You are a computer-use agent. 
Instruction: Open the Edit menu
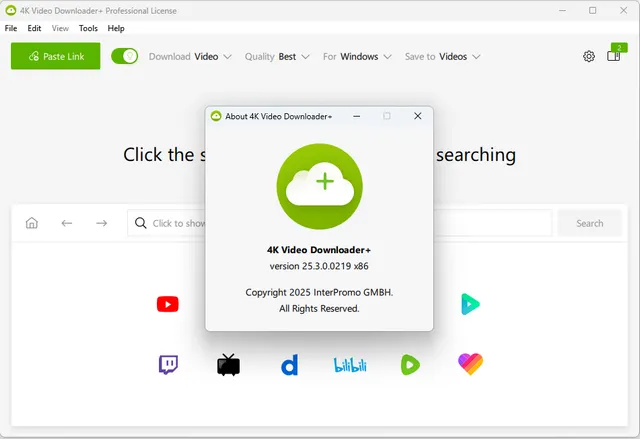[x=34, y=28]
